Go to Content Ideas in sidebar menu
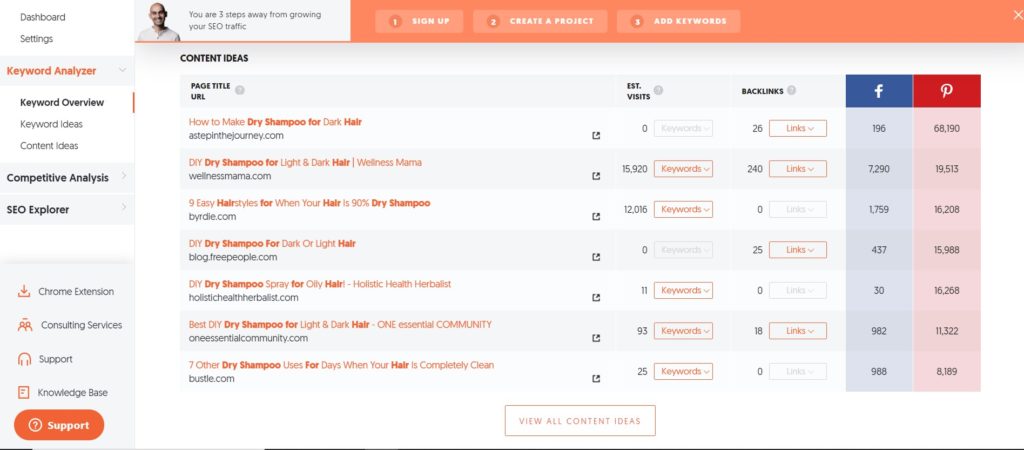Image resolution: width=1024 pixels, height=450 pixels. click(49, 146)
